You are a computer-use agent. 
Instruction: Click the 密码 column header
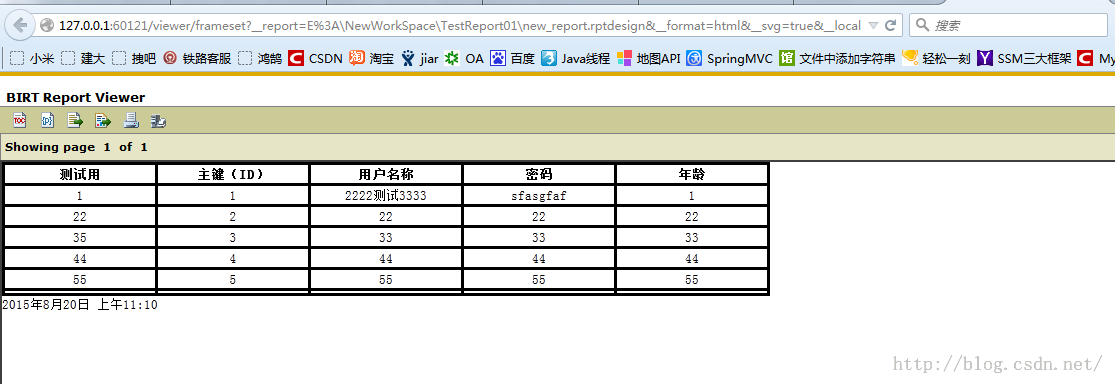coord(539,174)
